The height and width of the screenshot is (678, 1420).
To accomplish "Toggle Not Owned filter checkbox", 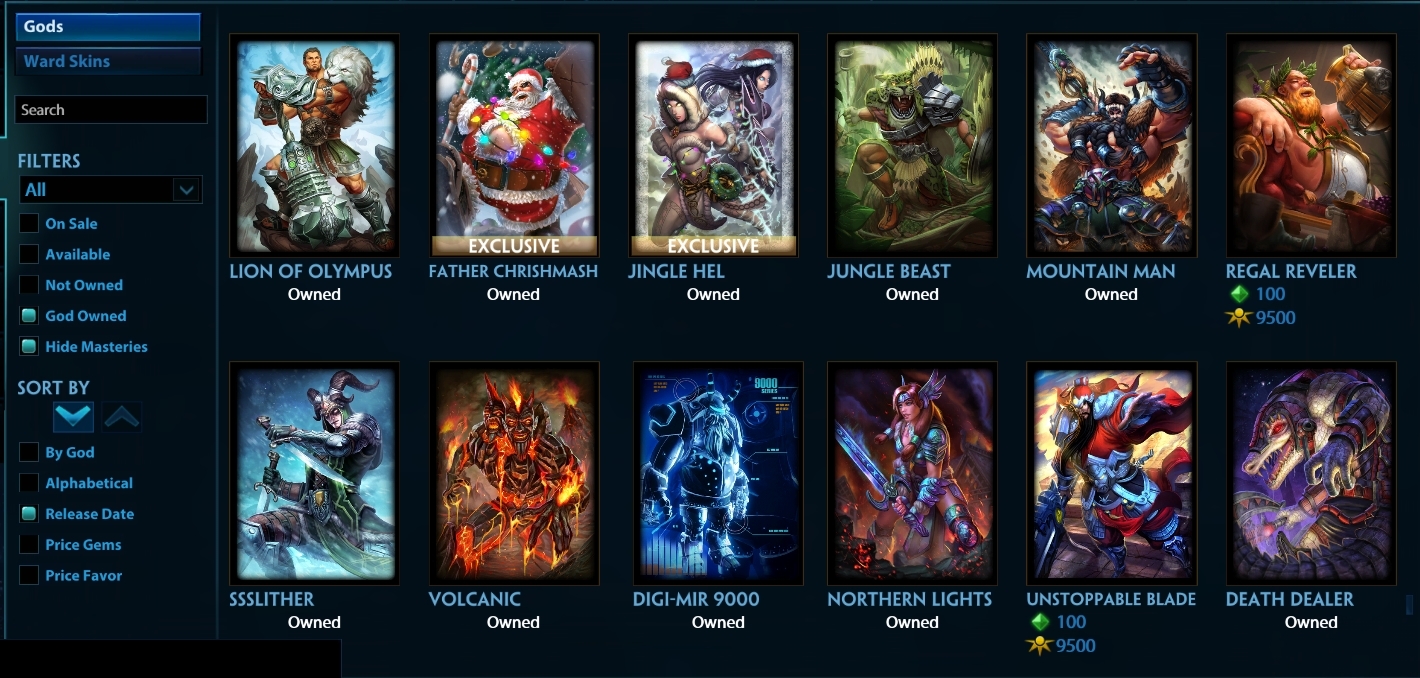I will click(x=29, y=285).
